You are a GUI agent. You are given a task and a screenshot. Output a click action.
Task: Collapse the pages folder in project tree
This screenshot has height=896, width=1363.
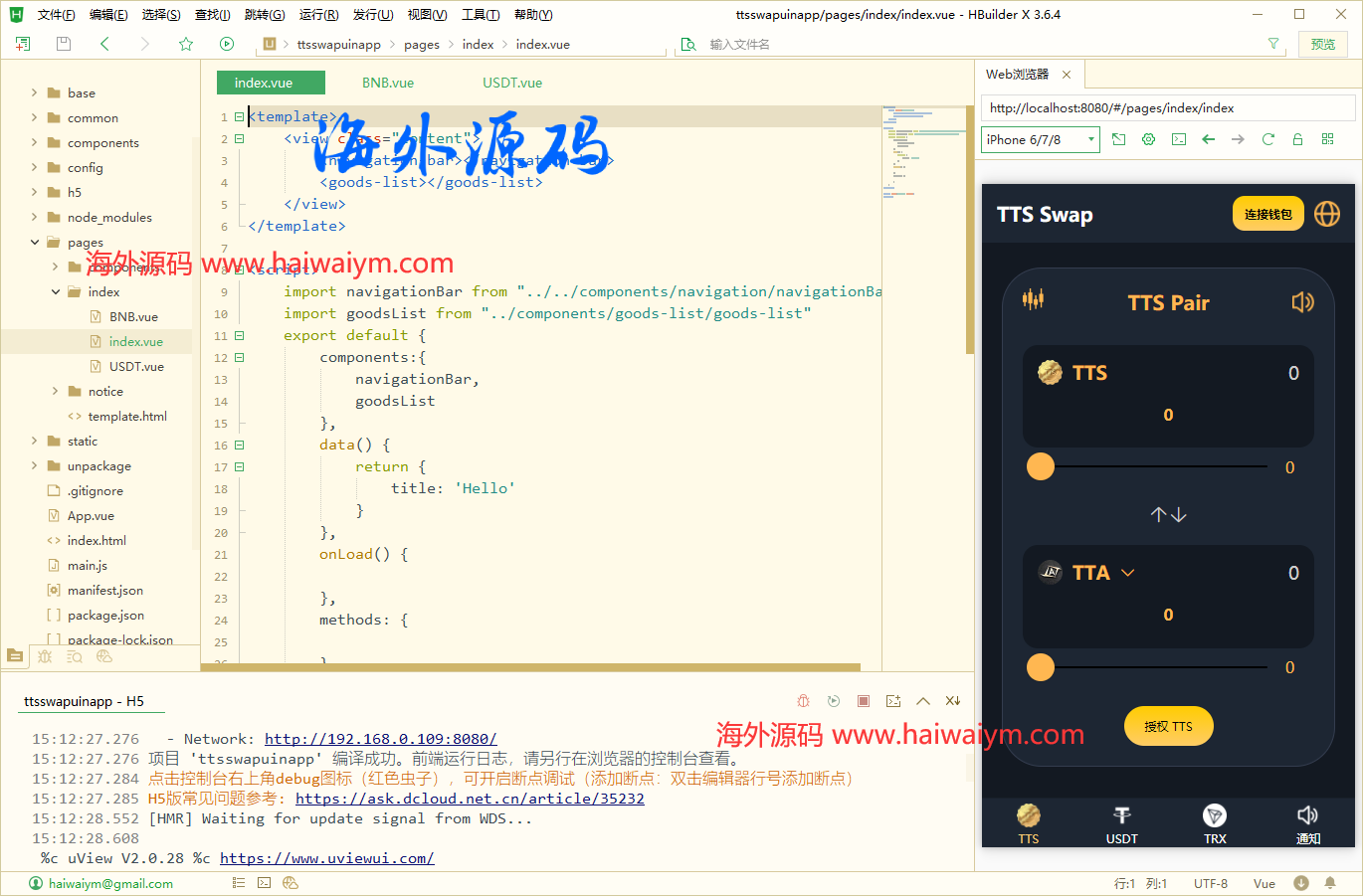click(33, 242)
